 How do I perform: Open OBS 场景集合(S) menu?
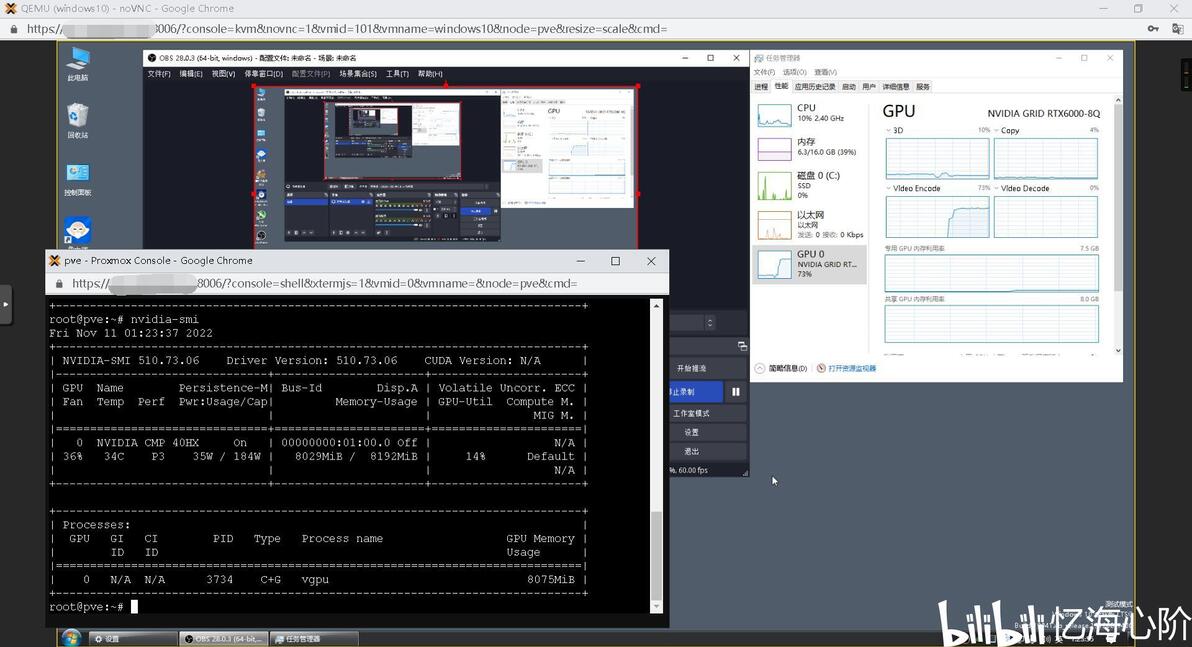tap(357, 74)
